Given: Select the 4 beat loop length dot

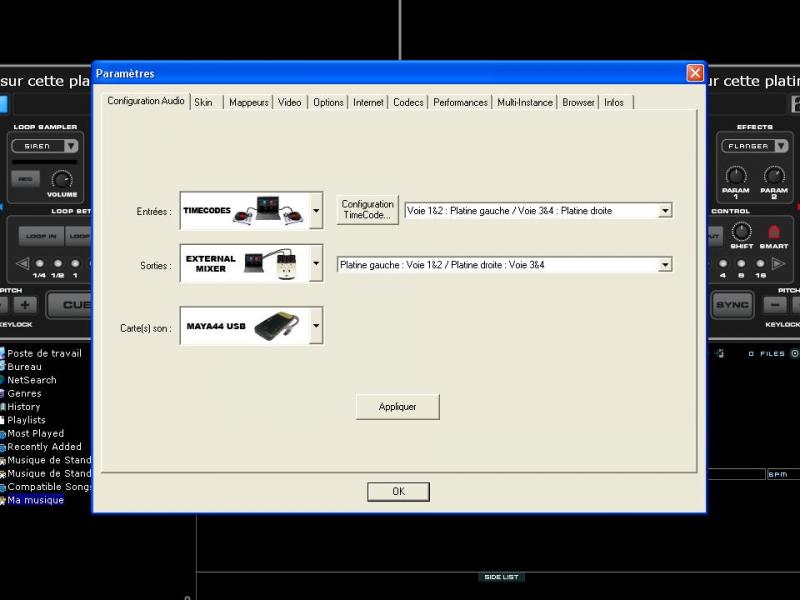Looking at the screenshot, I should (x=723, y=263).
